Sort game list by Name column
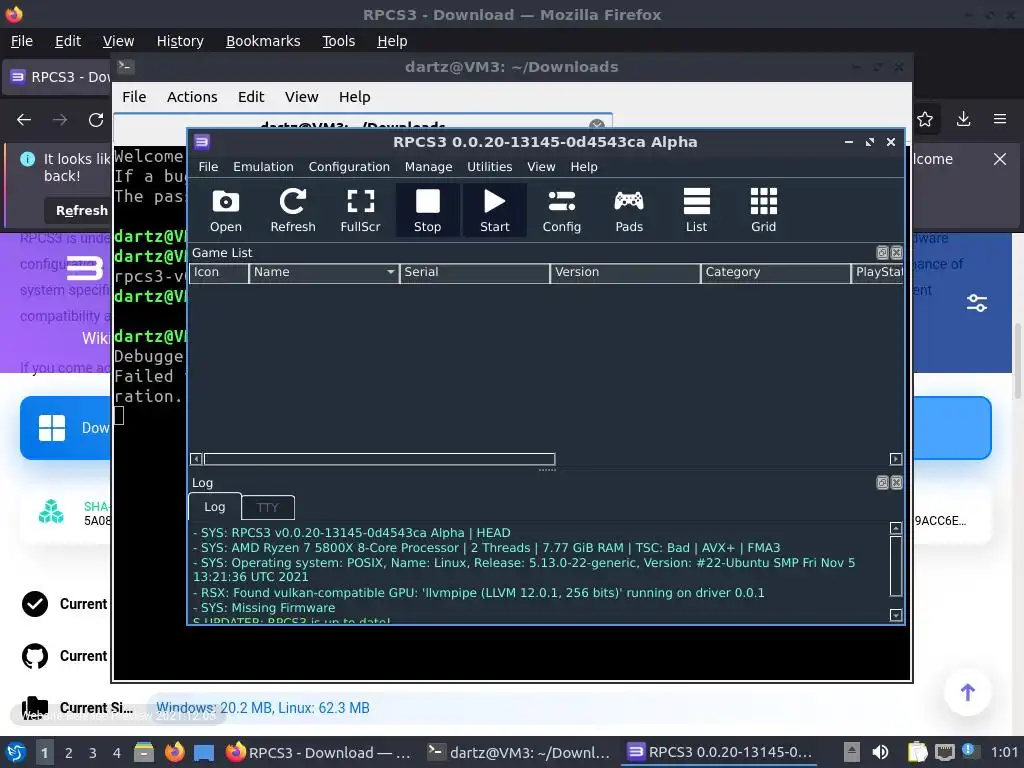Viewport: 1024px width, 768px height. pyautogui.click(x=324, y=272)
